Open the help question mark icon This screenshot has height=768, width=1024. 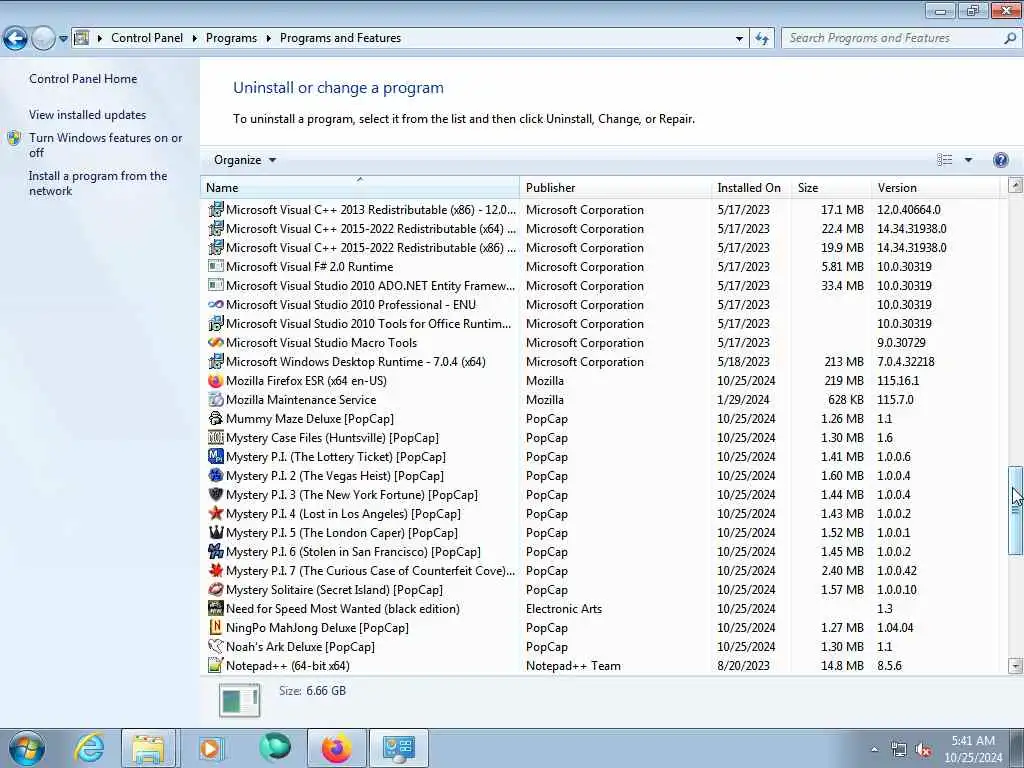click(x=1000, y=160)
